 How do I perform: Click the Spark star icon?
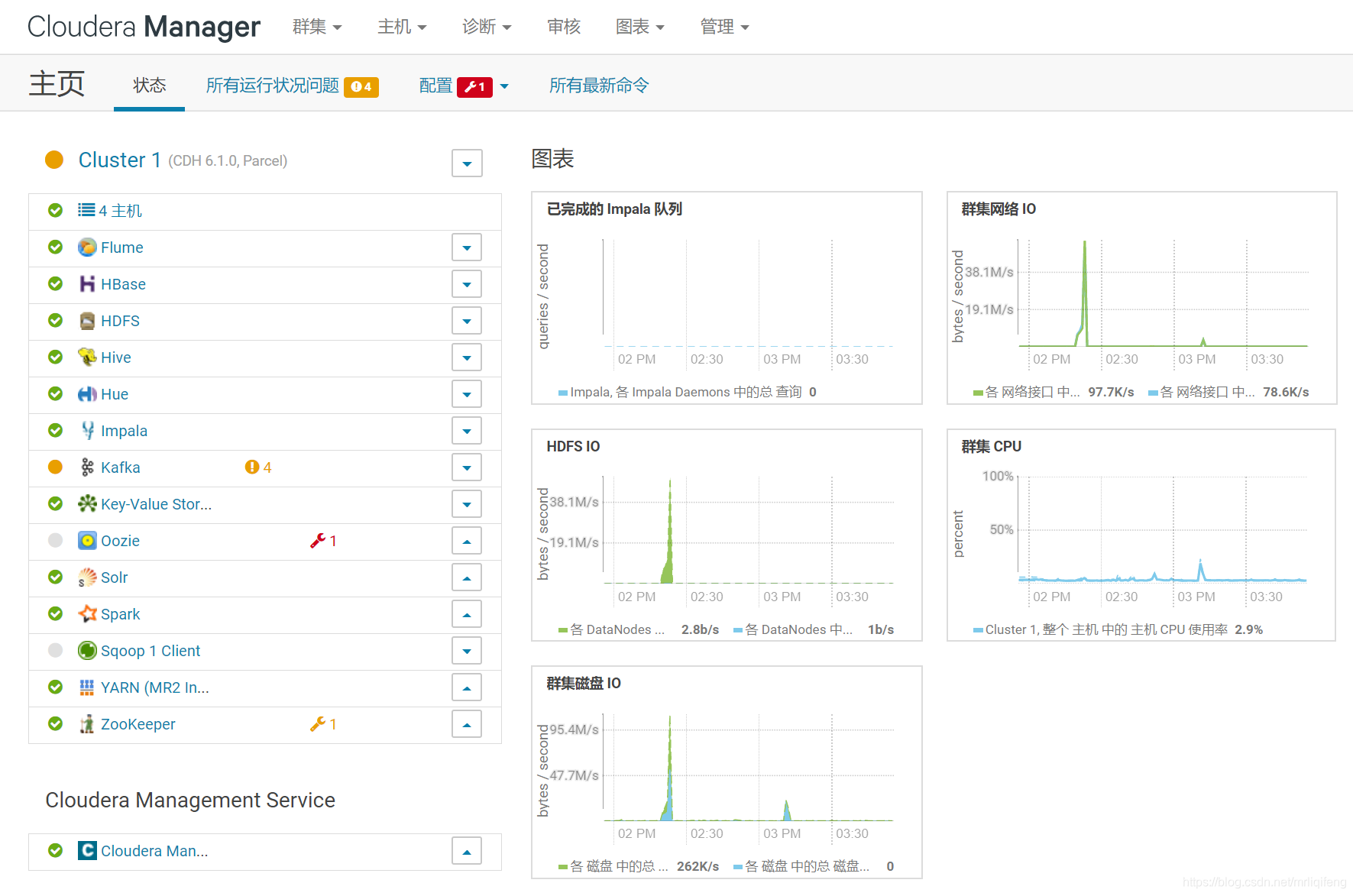point(87,614)
